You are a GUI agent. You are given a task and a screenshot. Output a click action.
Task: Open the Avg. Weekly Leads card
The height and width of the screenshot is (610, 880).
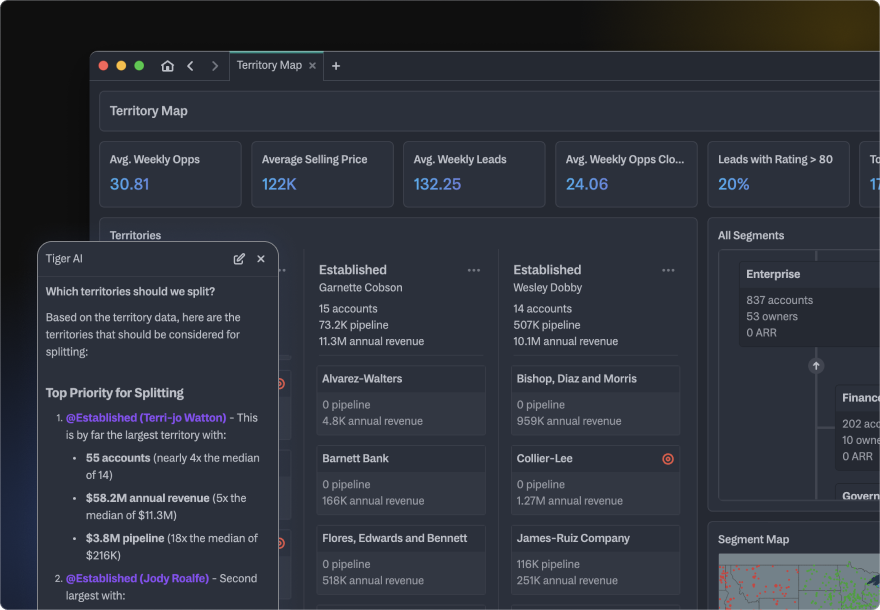coord(474,175)
